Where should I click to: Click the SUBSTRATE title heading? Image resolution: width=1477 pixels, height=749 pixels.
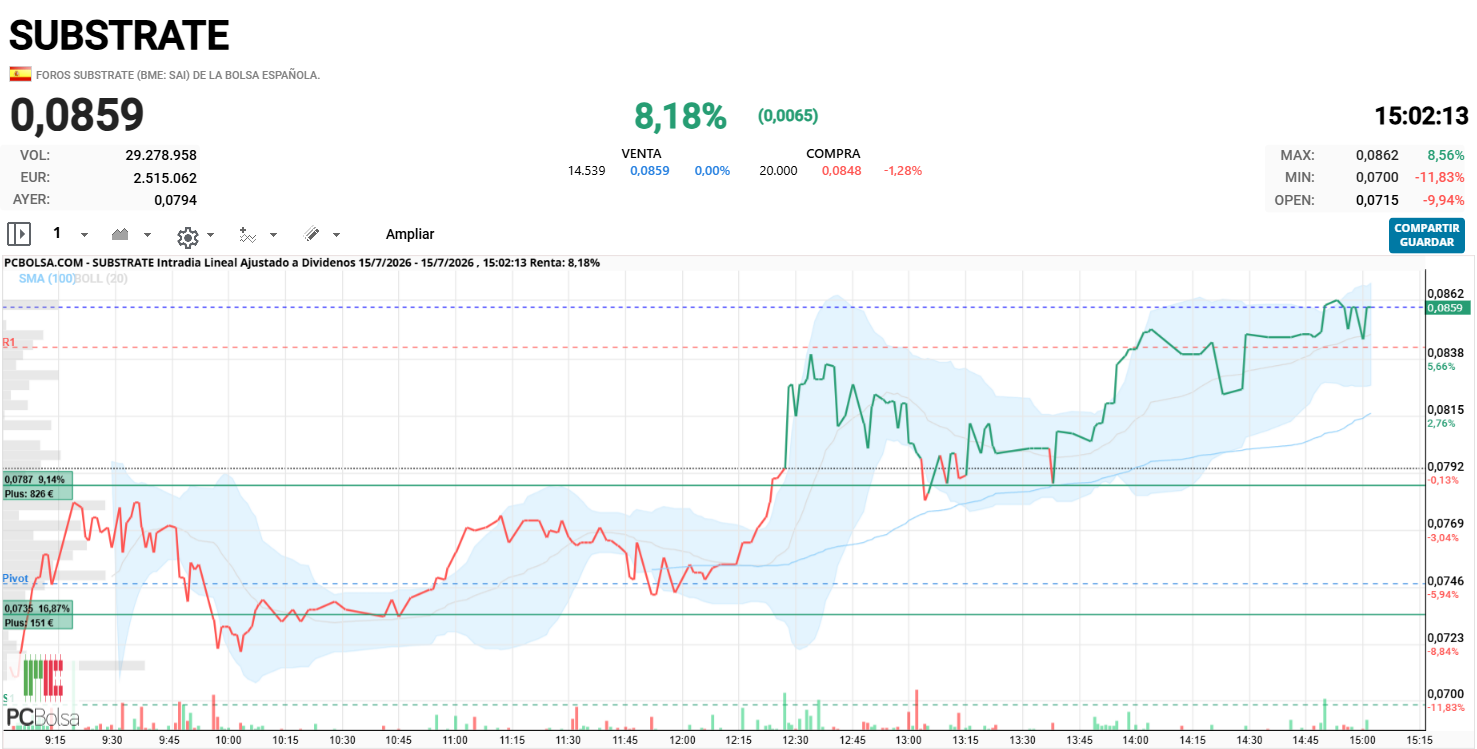tap(120, 36)
